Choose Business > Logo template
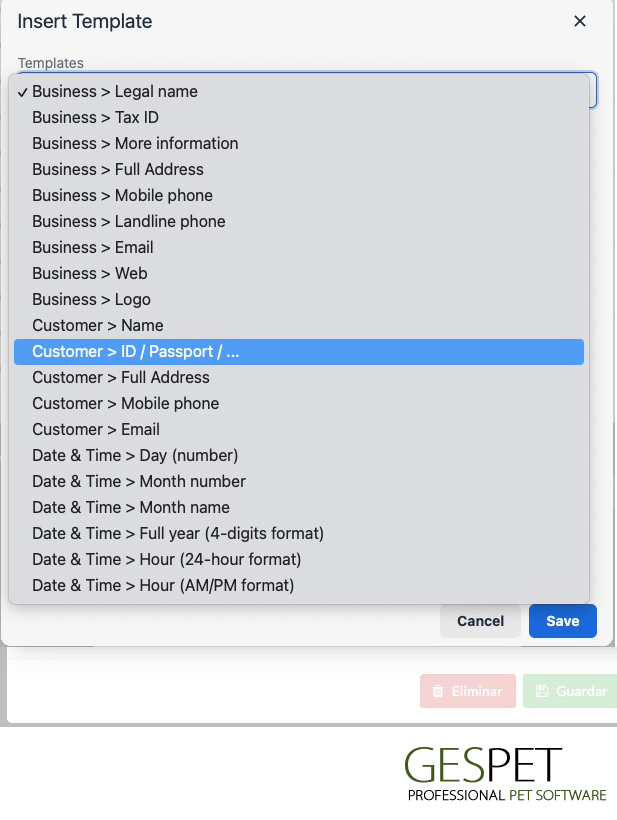 point(299,300)
